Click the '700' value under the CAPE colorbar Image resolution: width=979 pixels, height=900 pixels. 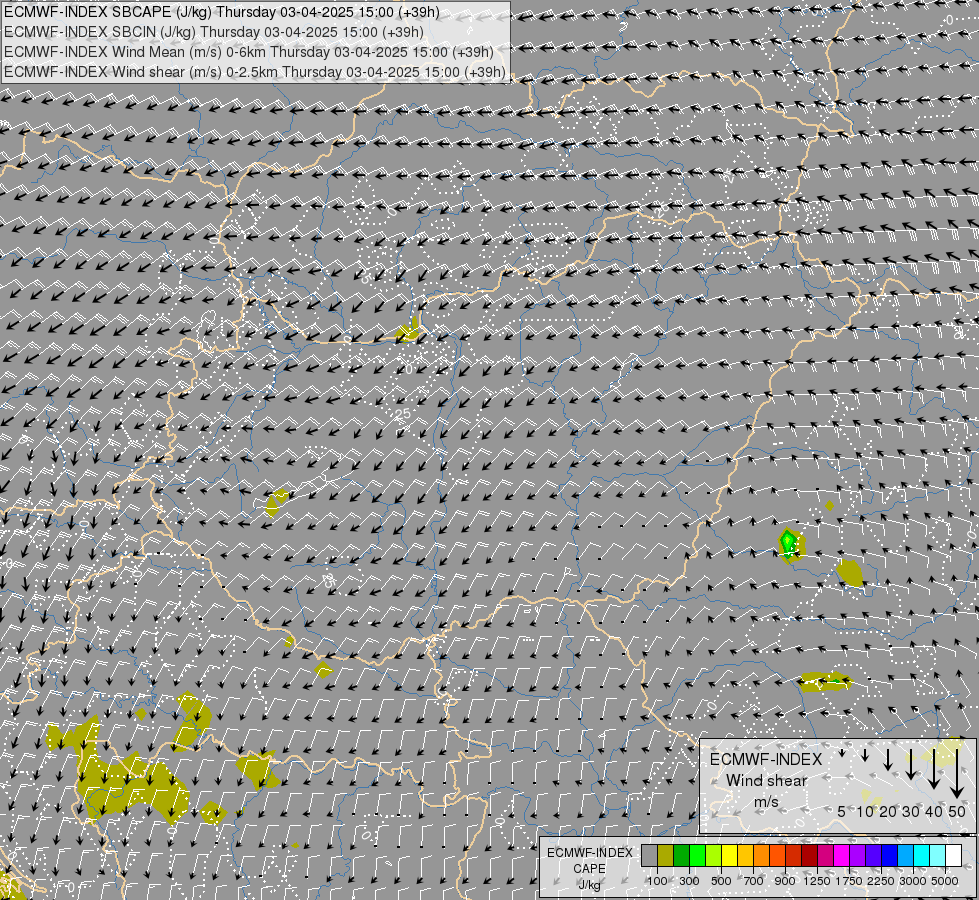tap(754, 881)
